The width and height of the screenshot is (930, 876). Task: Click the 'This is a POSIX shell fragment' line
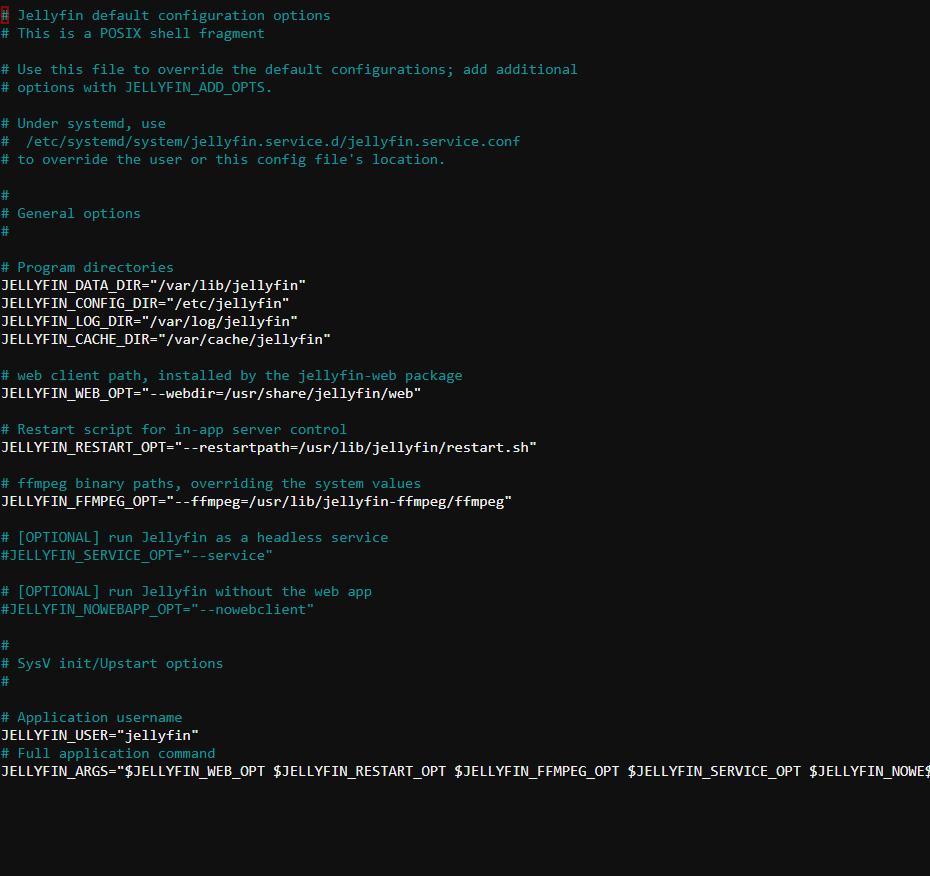click(x=133, y=34)
